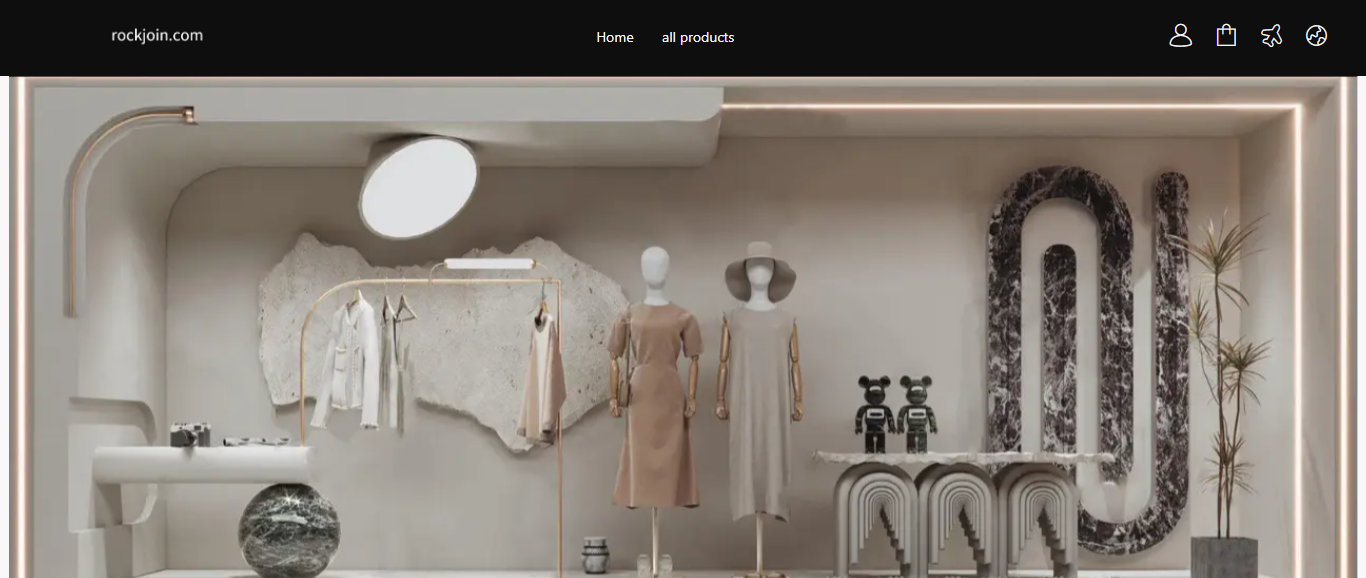Click the rockjoin.com site logo
Image resolution: width=1366 pixels, height=578 pixels.
pos(157,35)
